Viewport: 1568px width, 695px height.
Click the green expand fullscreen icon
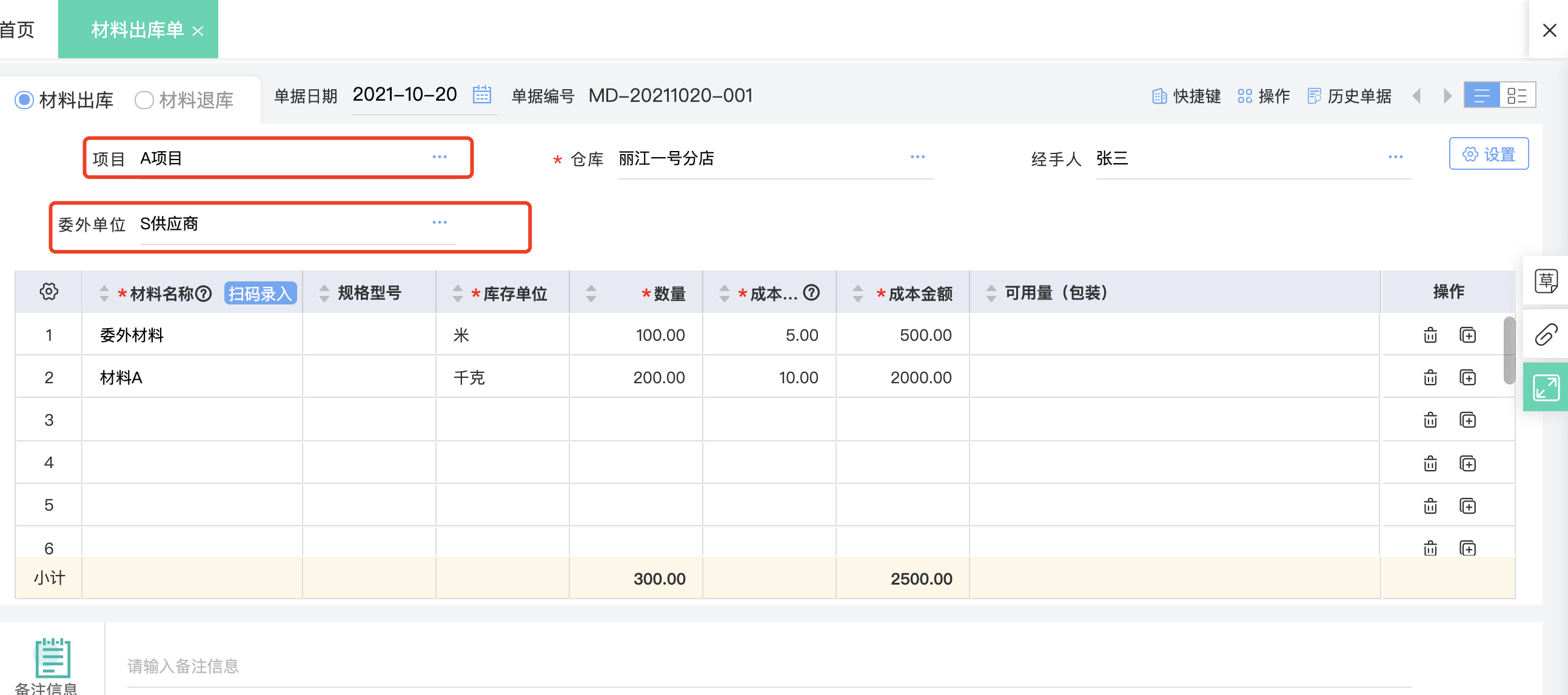tap(1546, 387)
